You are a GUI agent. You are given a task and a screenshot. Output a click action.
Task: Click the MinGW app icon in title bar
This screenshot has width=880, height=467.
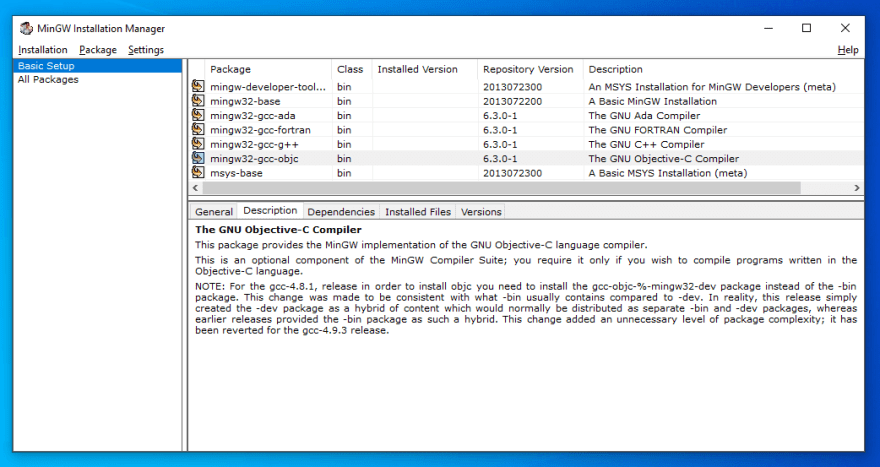tap(26, 28)
